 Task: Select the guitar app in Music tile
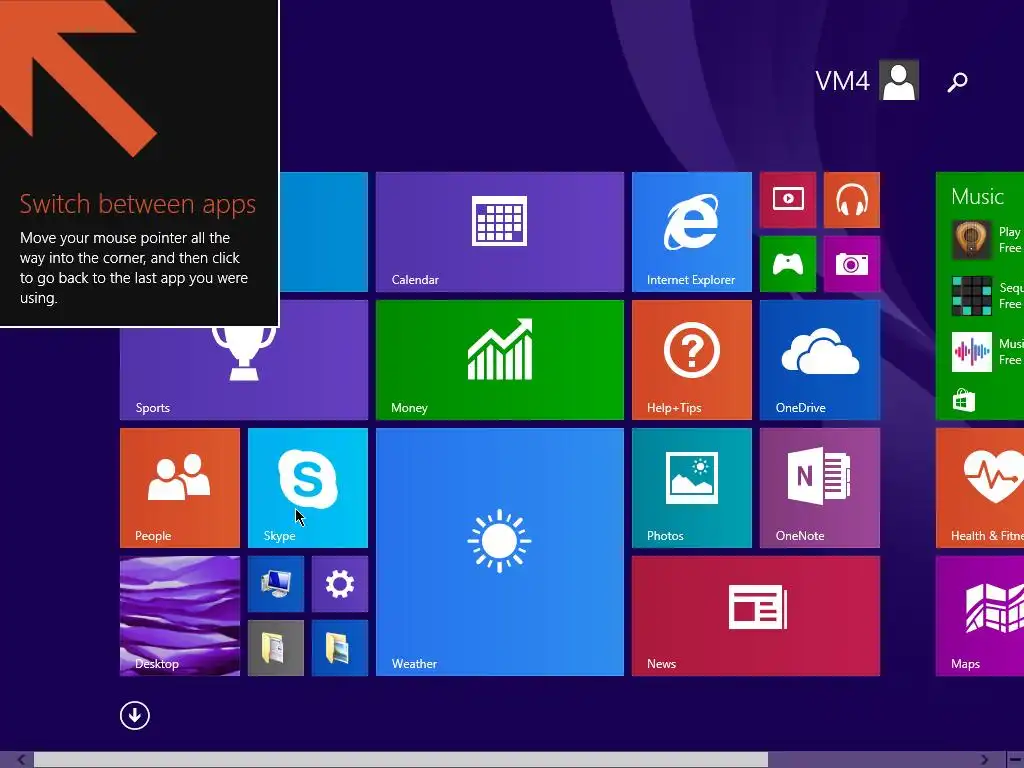coord(972,240)
